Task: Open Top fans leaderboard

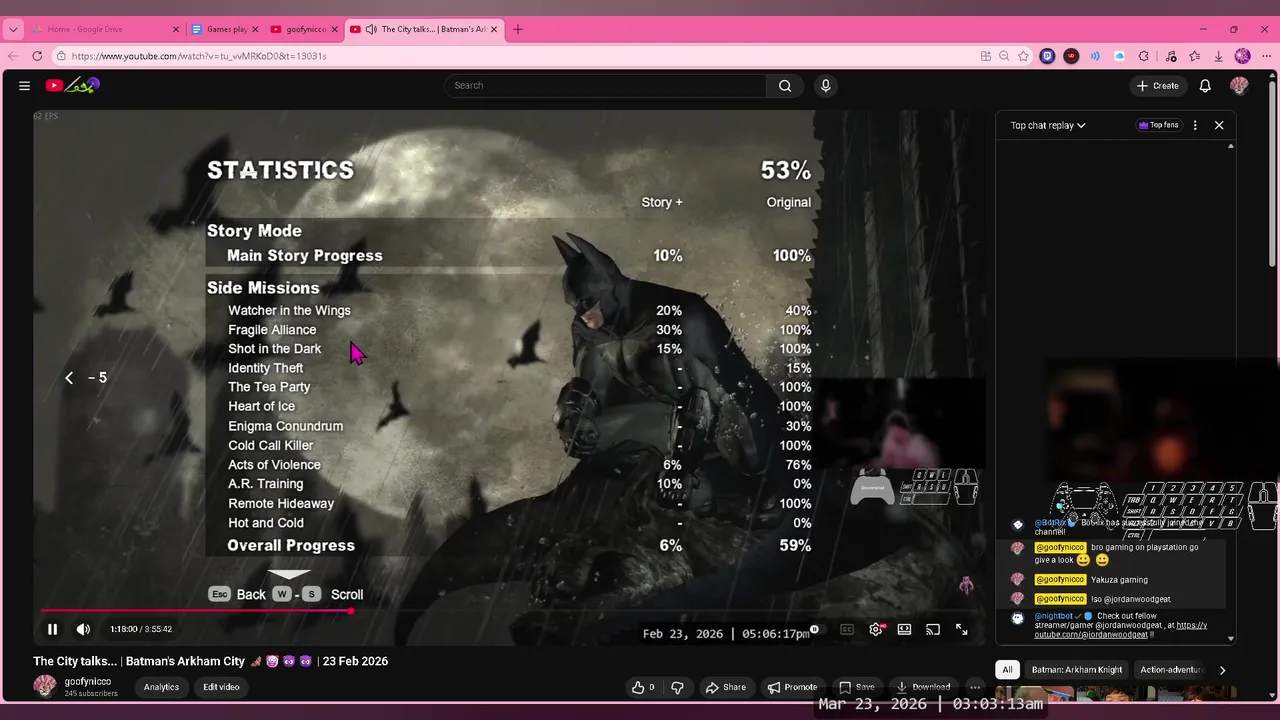Action: pos(1158,125)
